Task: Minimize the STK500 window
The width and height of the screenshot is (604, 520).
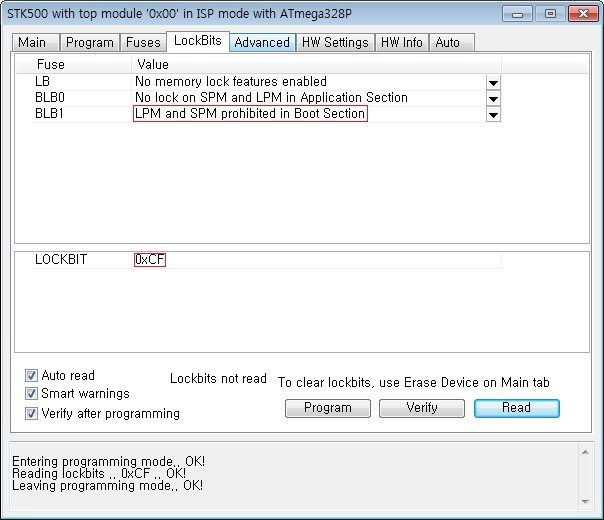Action: coord(517,14)
